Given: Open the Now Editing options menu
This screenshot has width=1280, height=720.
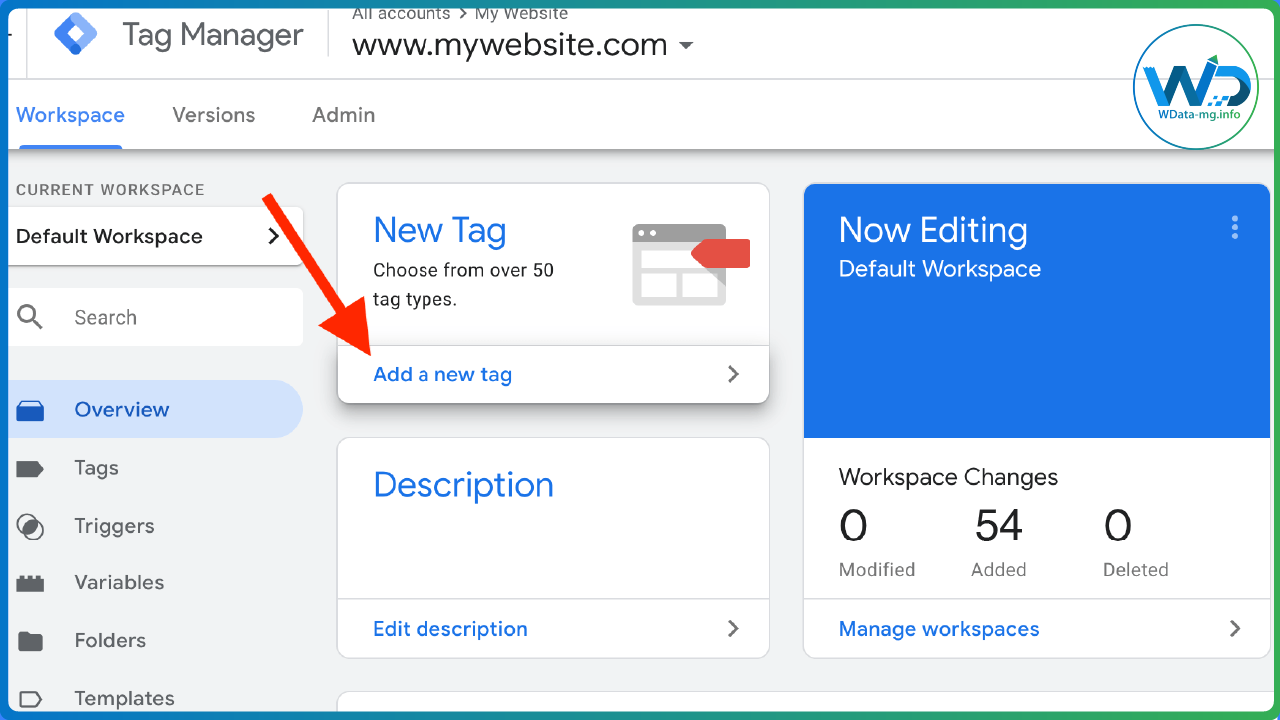Looking at the screenshot, I should [x=1235, y=228].
